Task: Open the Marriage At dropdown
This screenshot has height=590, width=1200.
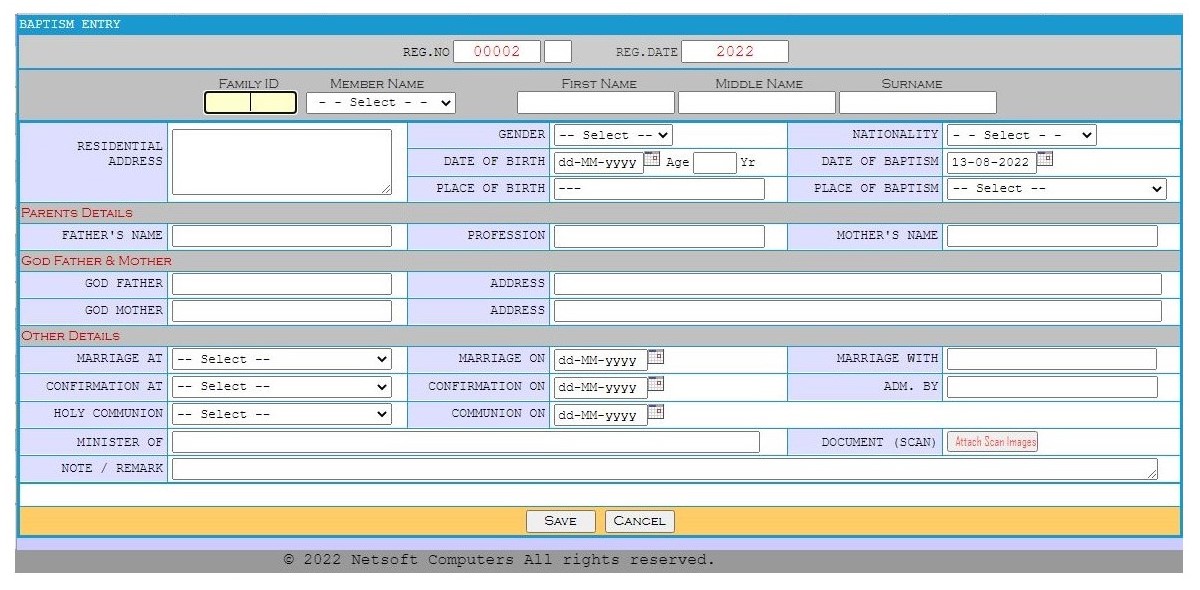Action: [x=281, y=359]
